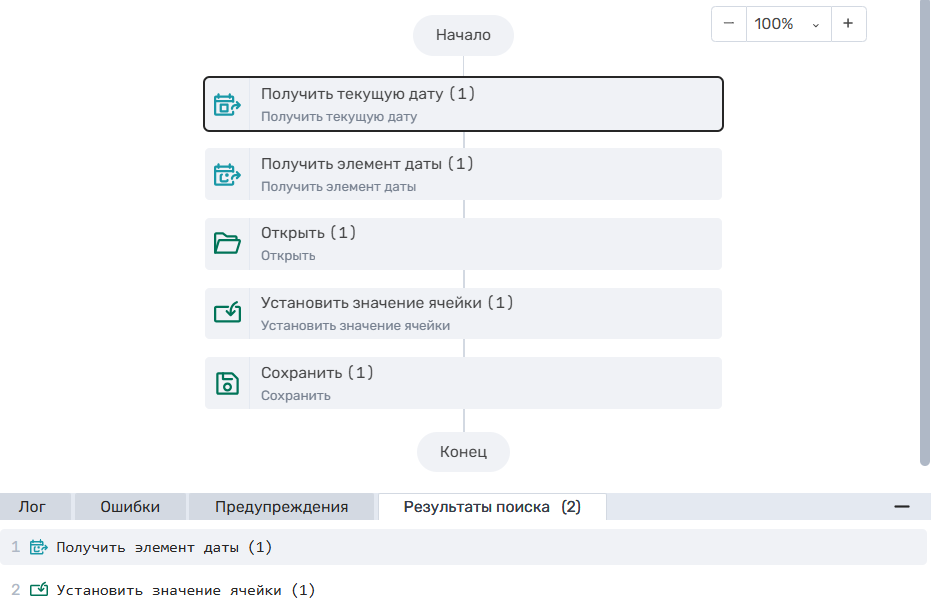Viewport: 931px width, 609px height.
Task: Click the calendar icon in search result 1
Action: [x=39, y=547]
